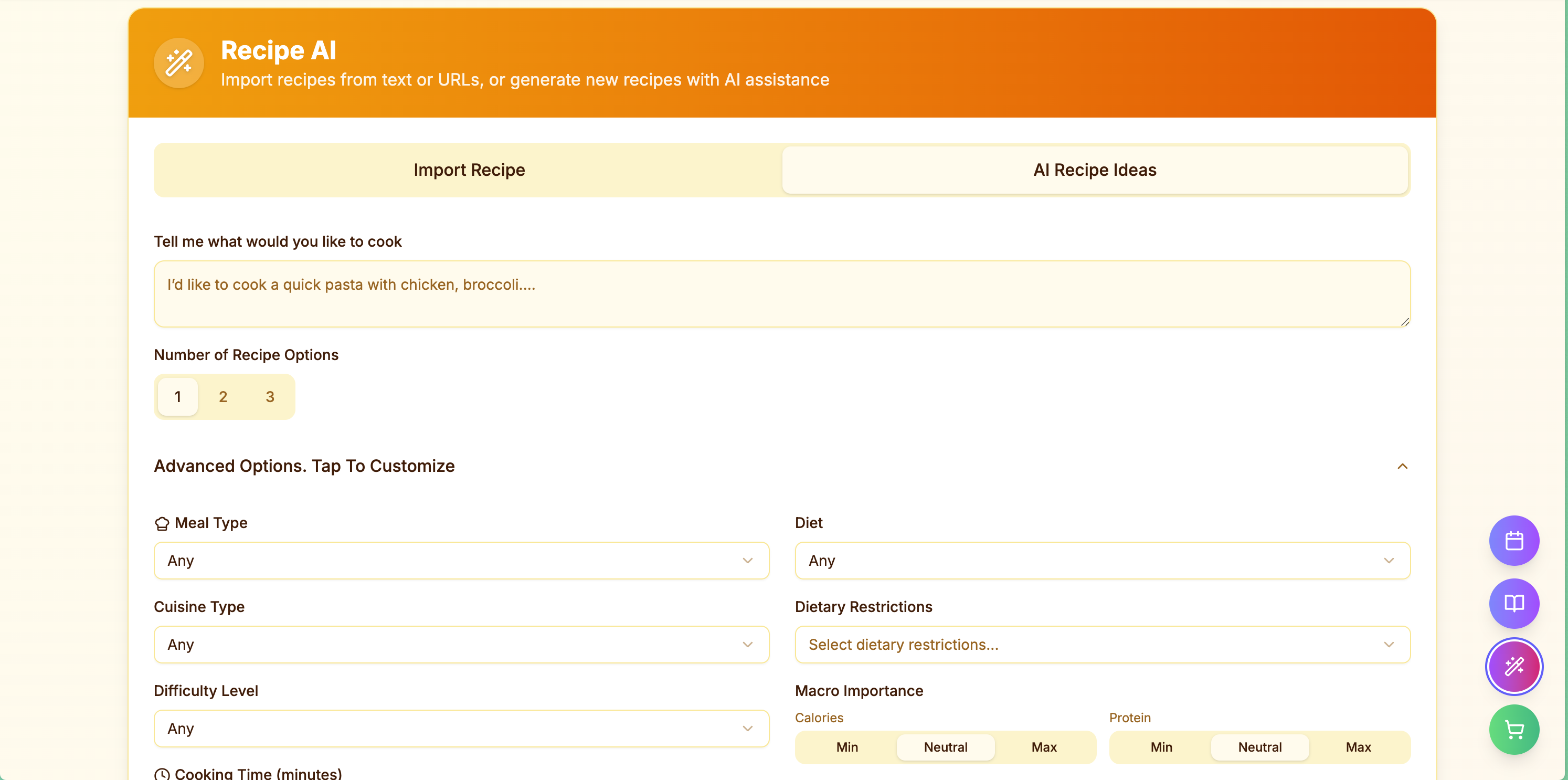1568x780 pixels.
Task: Select 2 recipe options
Action: 223,397
